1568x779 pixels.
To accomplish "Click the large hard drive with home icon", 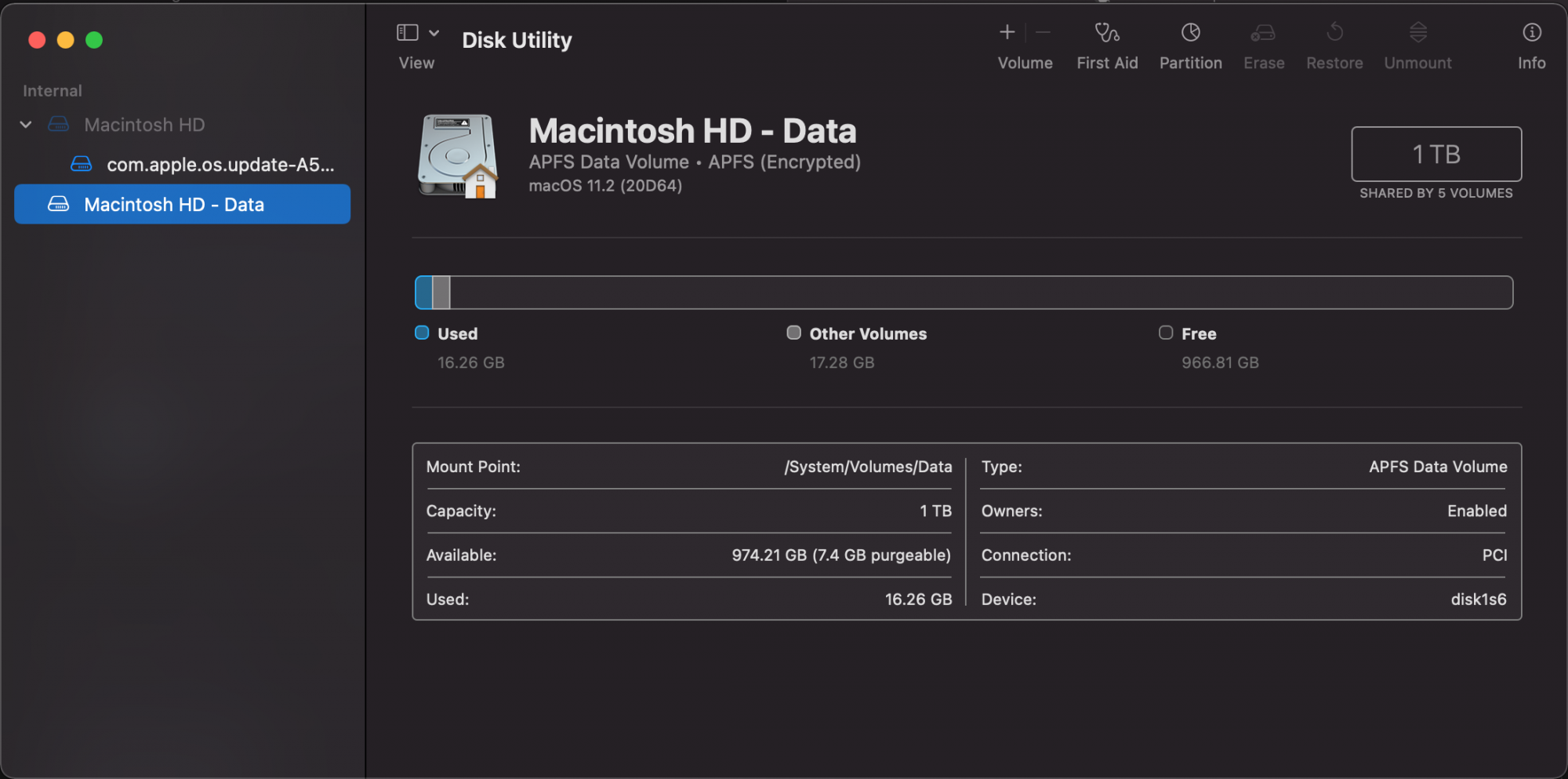I will point(459,156).
